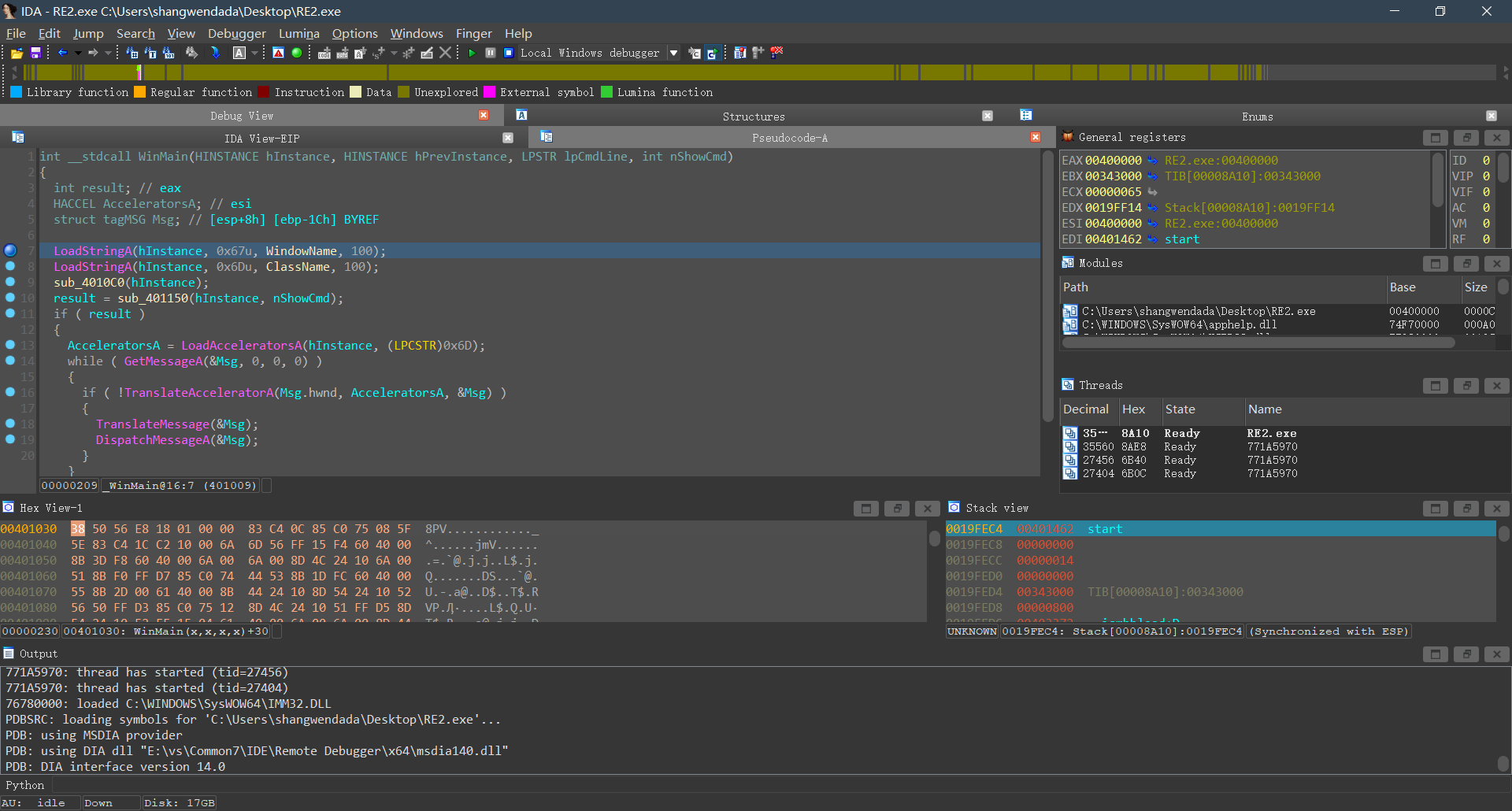
Task: Click the jump arrow next to EAX value
Action: (x=1152, y=161)
